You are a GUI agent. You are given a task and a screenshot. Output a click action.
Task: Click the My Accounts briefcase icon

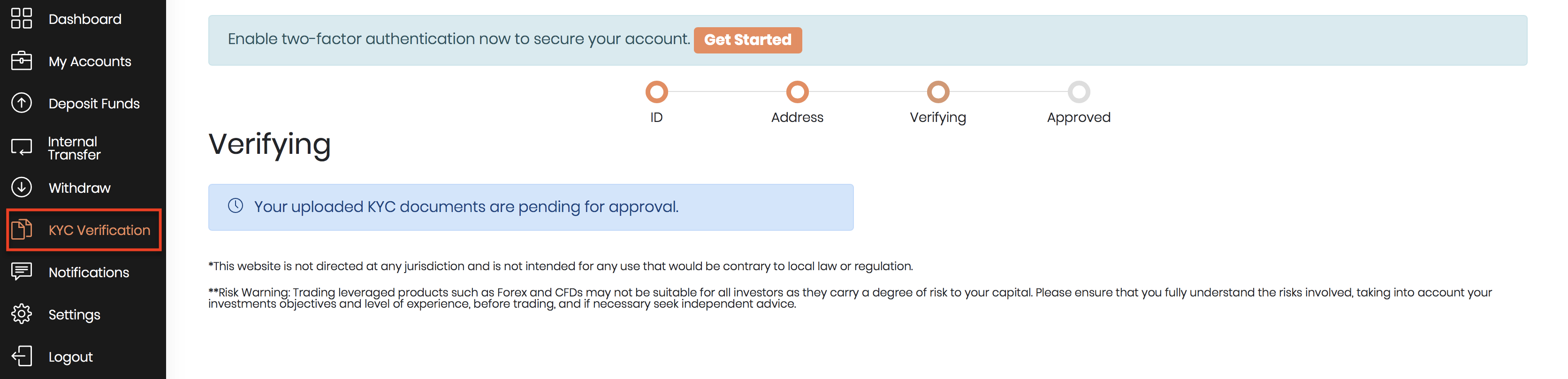click(21, 61)
